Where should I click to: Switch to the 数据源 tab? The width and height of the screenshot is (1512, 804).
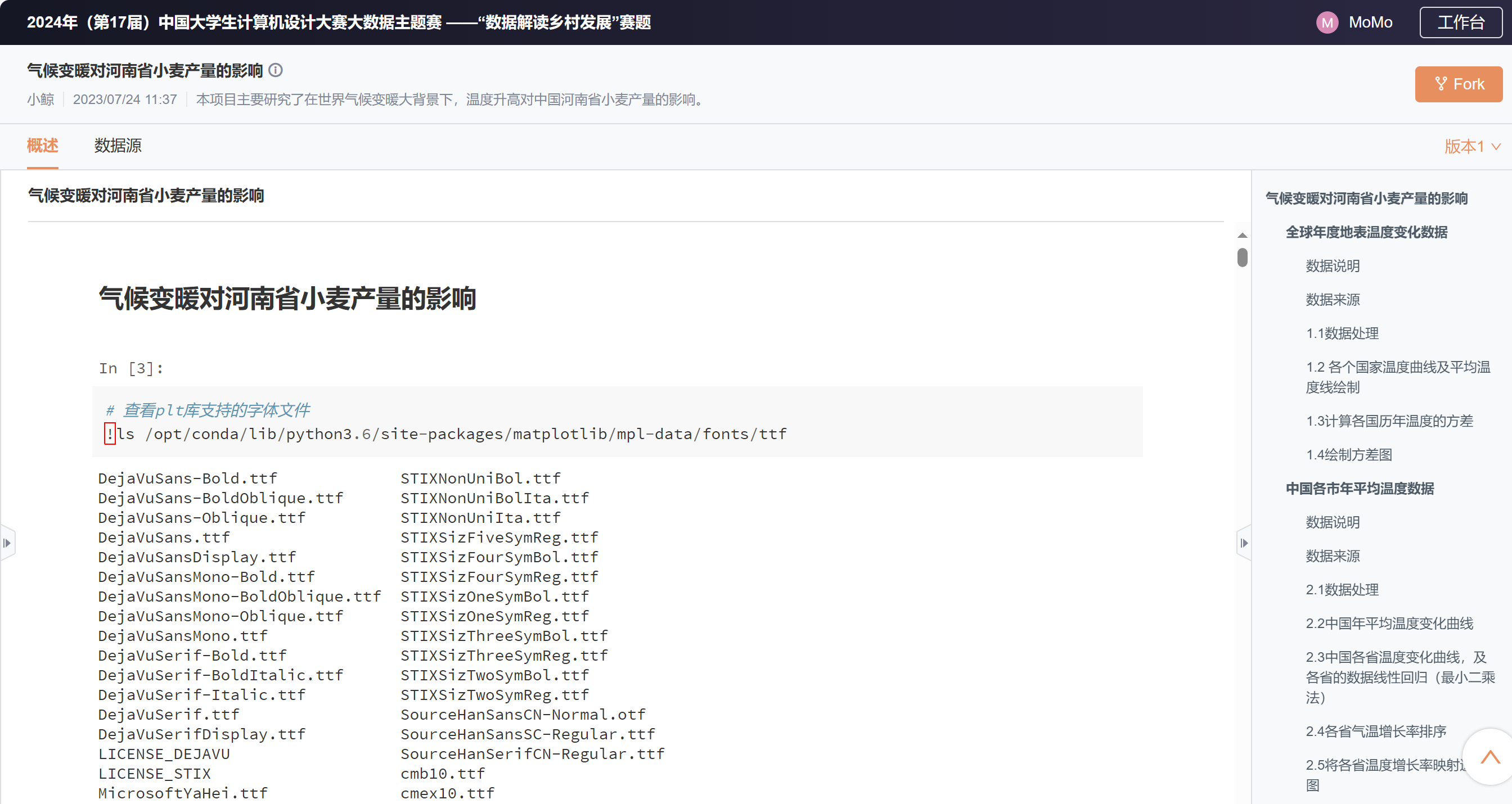pyautogui.click(x=118, y=146)
